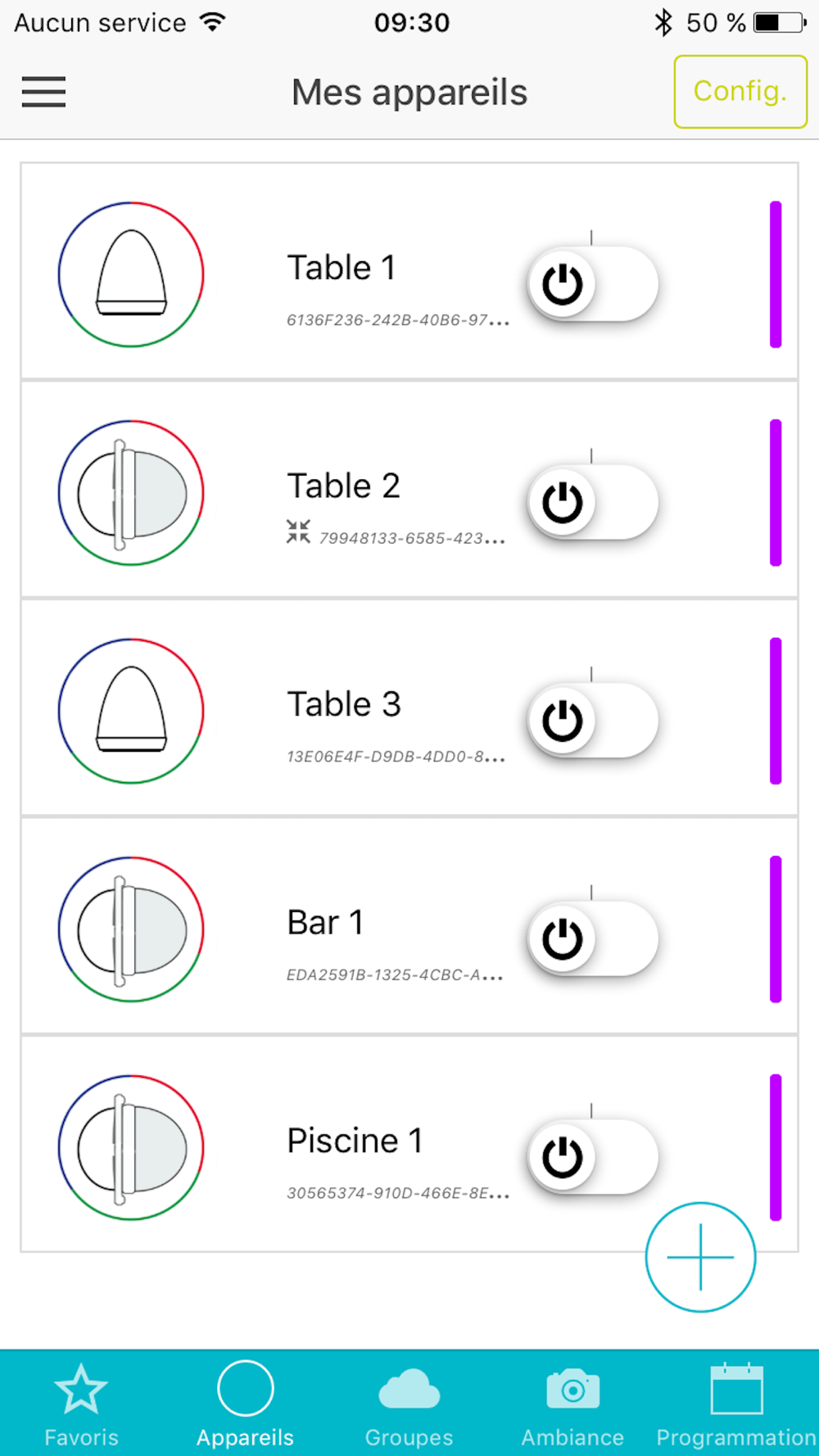This screenshot has height=1456, width=819.
Task: Tap the Table 1 lamp icon
Action: pos(131,274)
